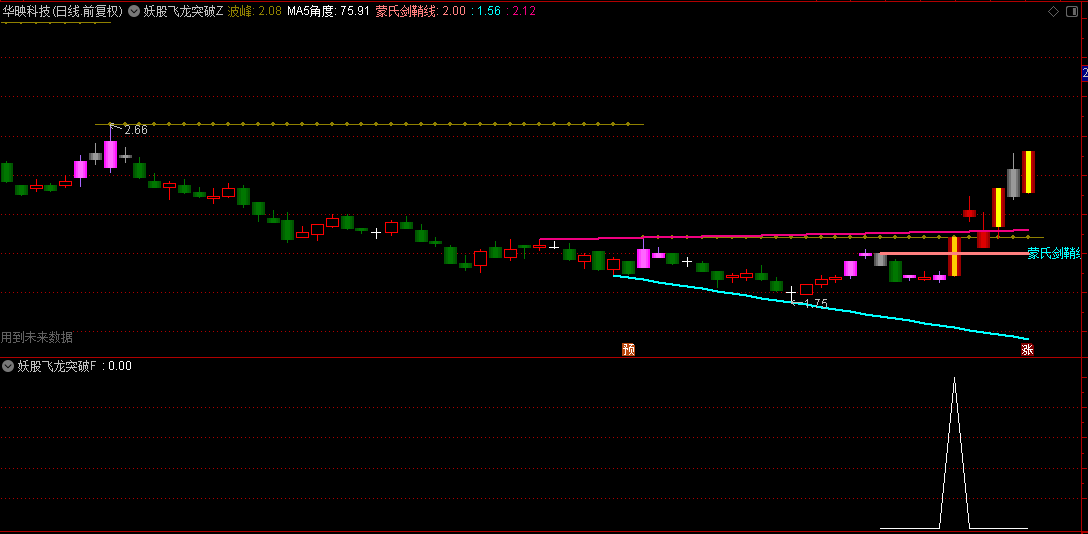
Task: Click the cyan 蒙氏剑鞘线 label at the right edge
Action: [1054, 254]
